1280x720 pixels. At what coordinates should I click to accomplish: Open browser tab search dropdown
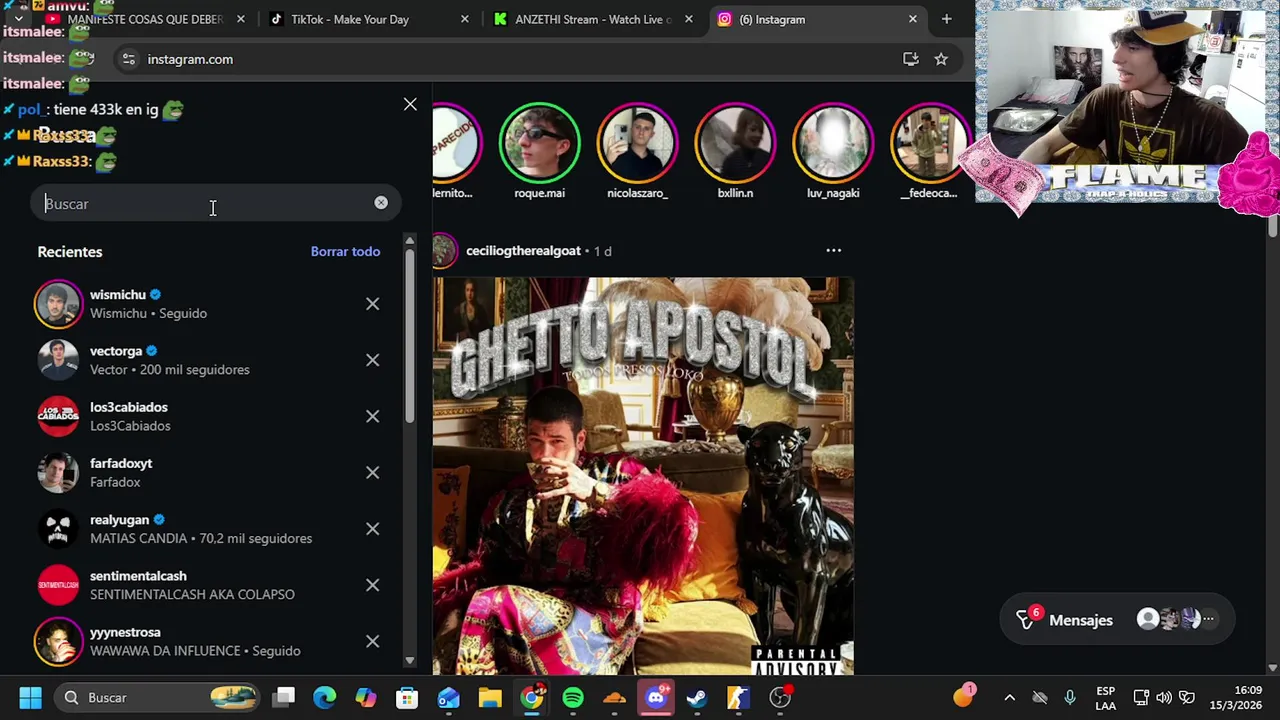point(18,19)
